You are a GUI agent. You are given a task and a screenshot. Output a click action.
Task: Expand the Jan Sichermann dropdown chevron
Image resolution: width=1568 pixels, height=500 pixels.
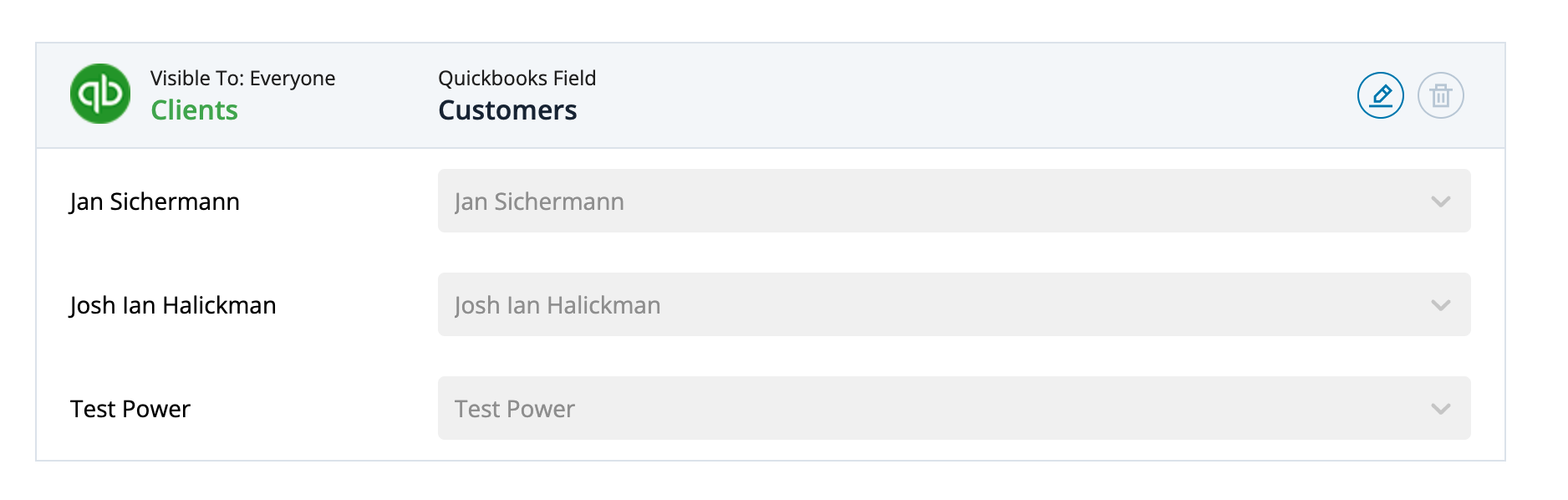pyautogui.click(x=1440, y=202)
